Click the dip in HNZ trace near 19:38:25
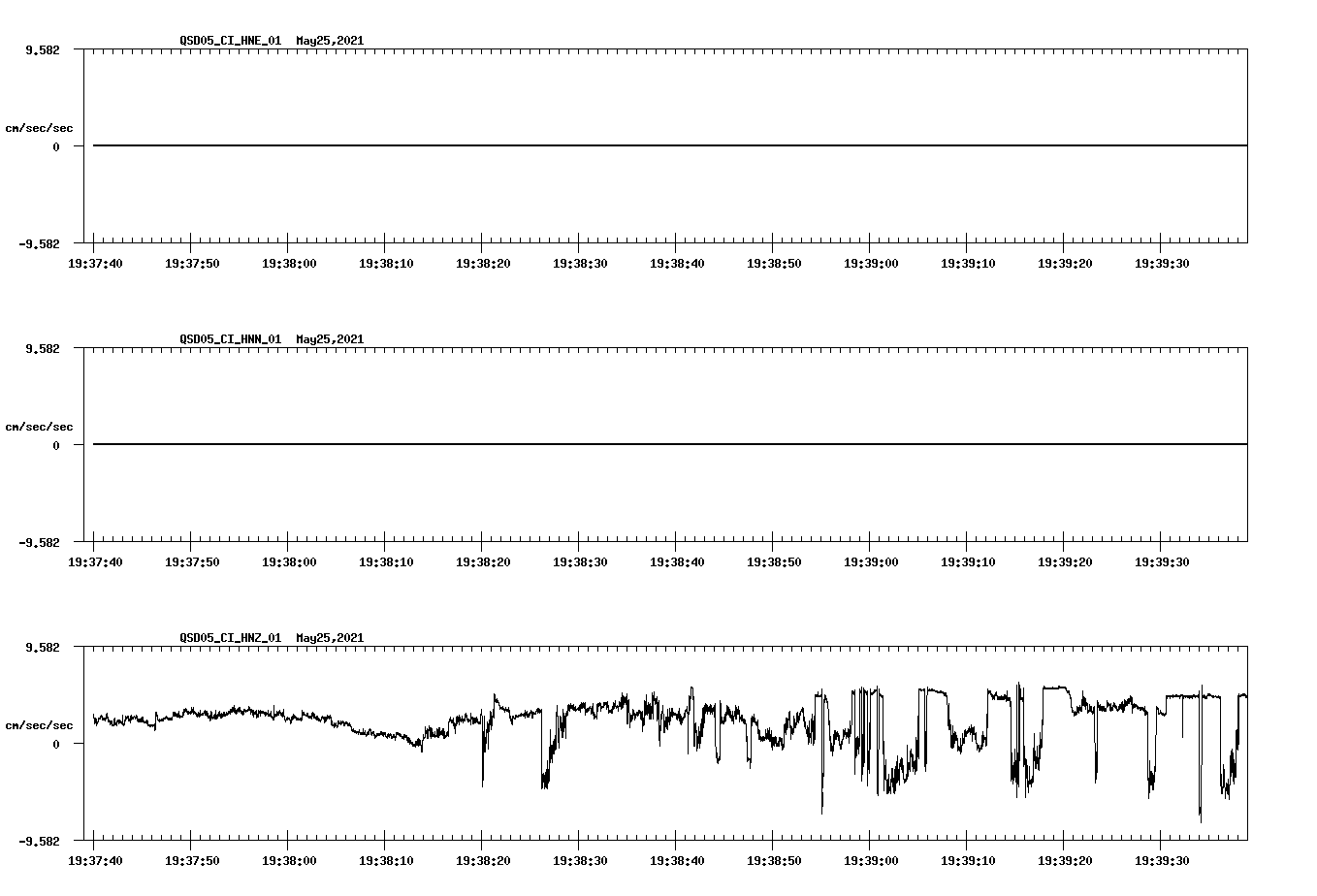 point(543,776)
